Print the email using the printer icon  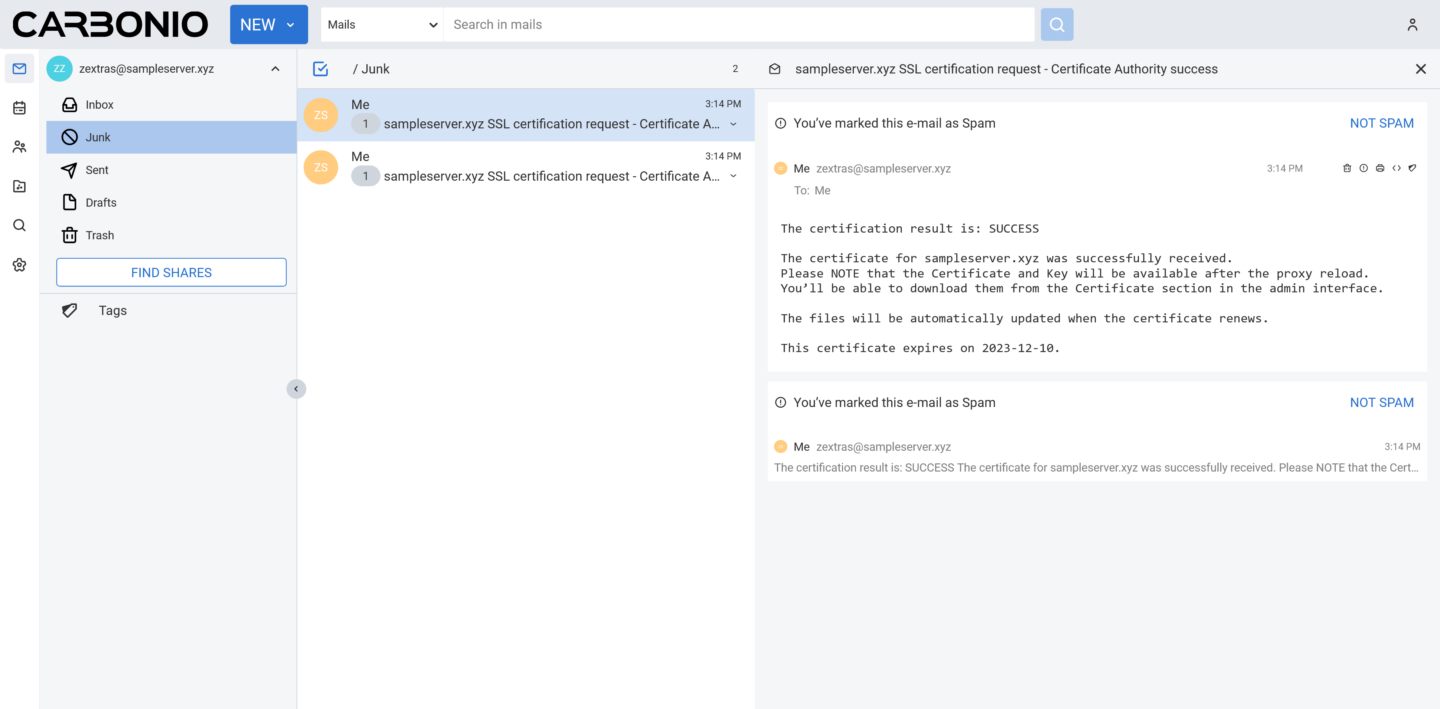[1380, 168]
